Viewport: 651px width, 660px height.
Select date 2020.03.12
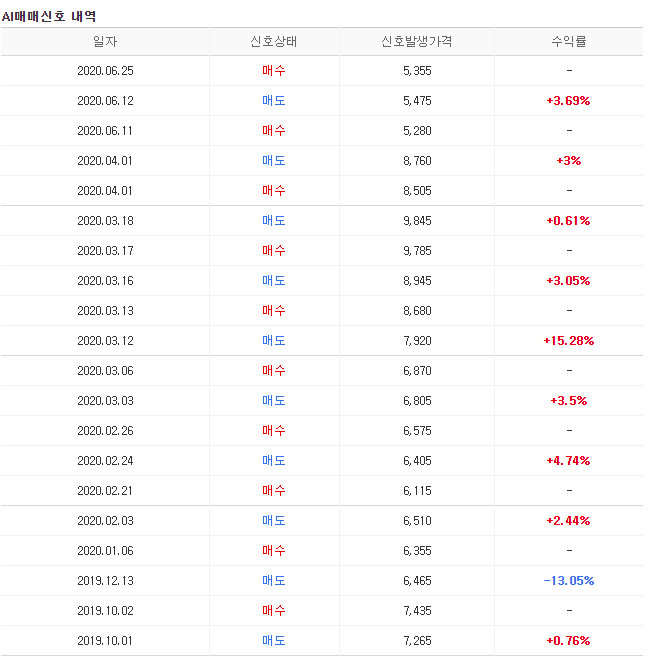[105, 341]
